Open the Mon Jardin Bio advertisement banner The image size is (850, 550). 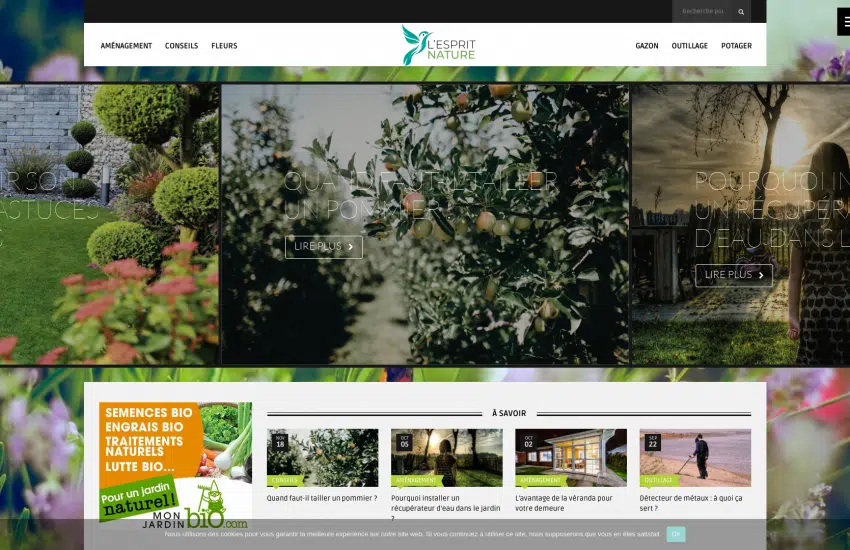pyautogui.click(x=176, y=465)
